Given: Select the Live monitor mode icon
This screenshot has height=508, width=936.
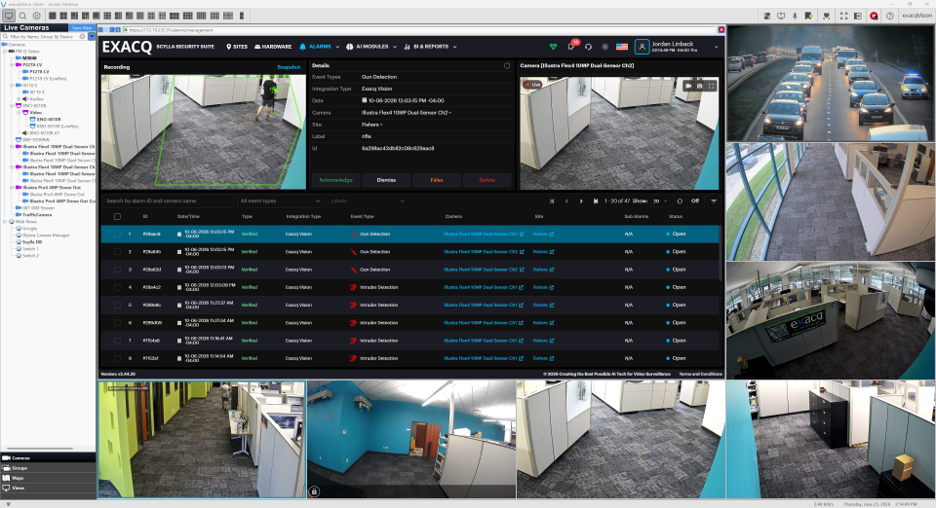Looking at the screenshot, I should [8, 16].
